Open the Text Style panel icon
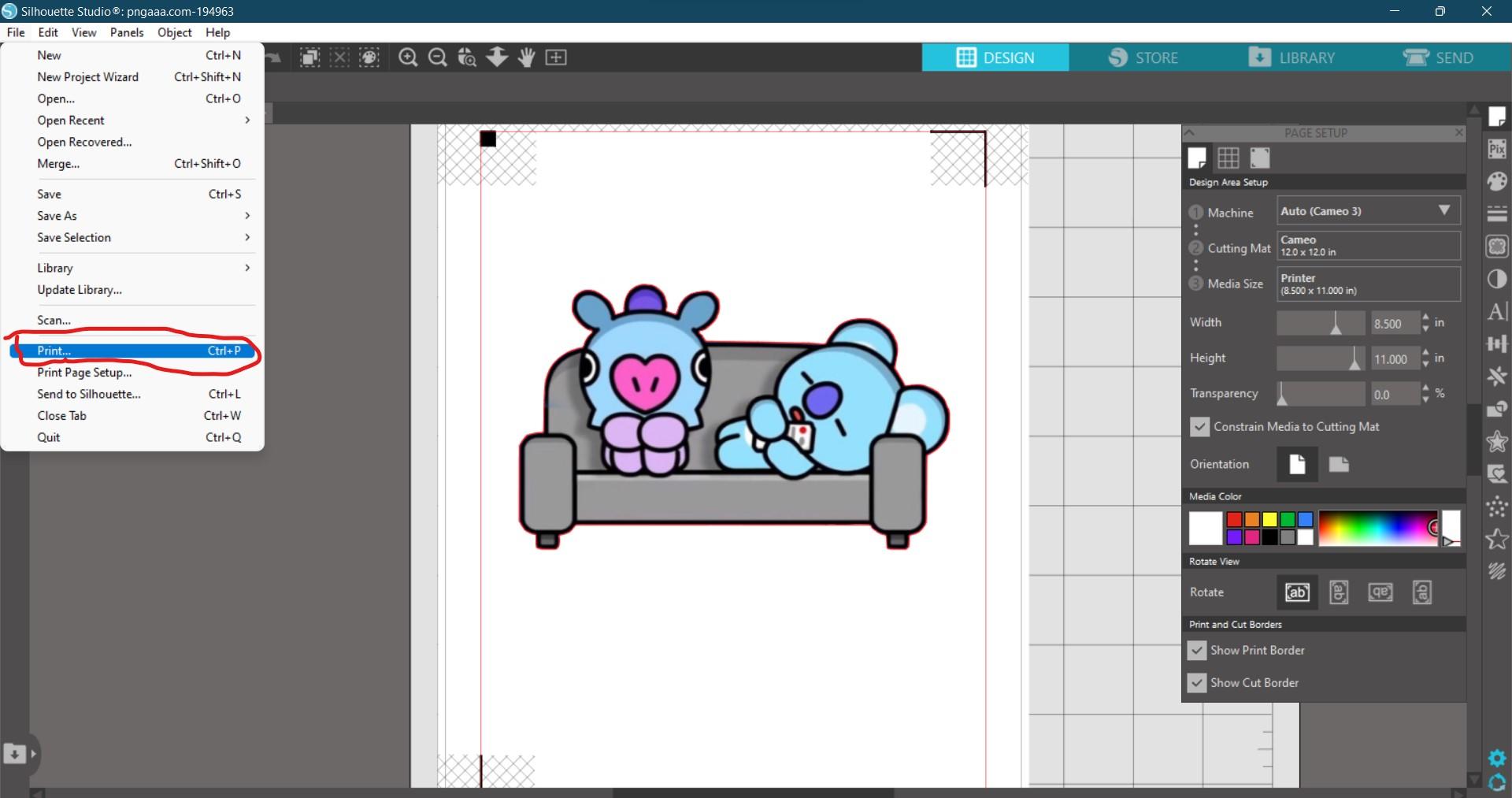The image size is (1512, 798). (1497, 311)
